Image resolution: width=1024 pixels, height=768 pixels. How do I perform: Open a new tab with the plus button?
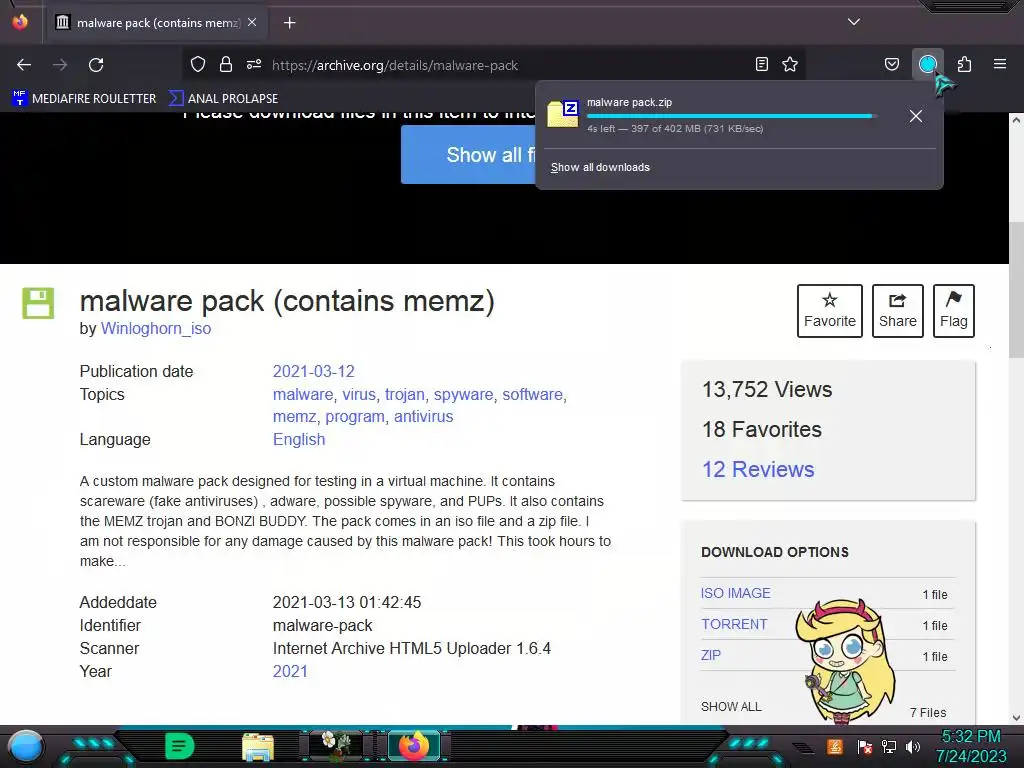point(289,23)
